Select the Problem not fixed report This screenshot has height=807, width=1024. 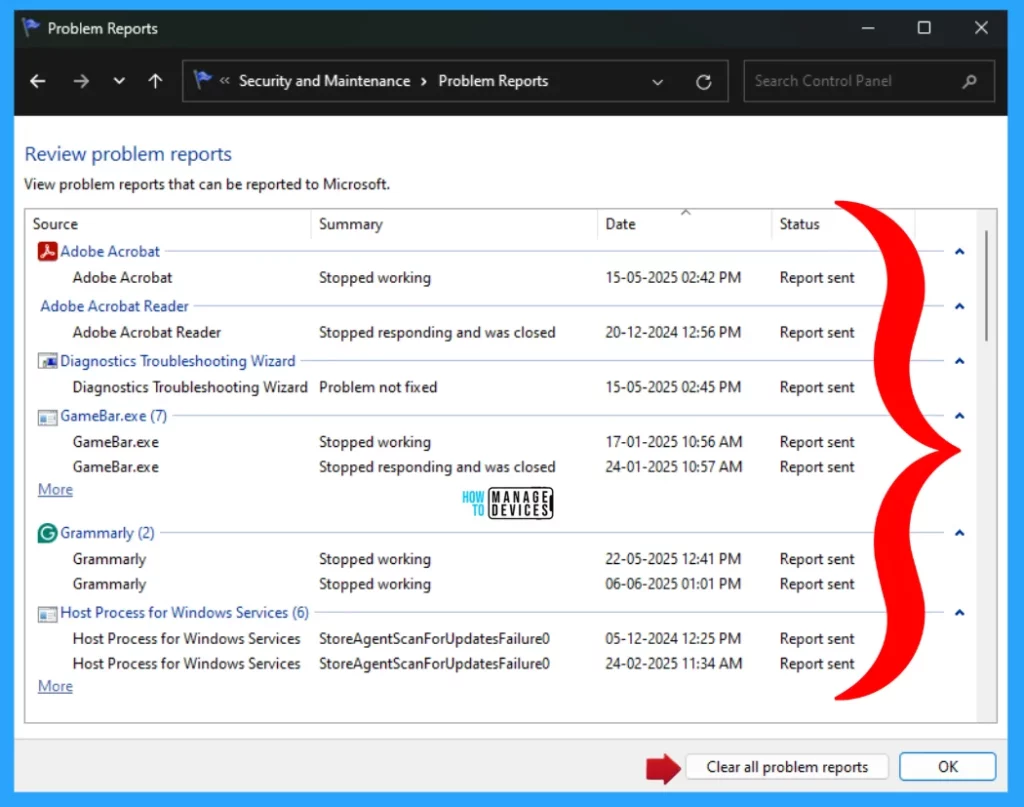coord(464,387)
